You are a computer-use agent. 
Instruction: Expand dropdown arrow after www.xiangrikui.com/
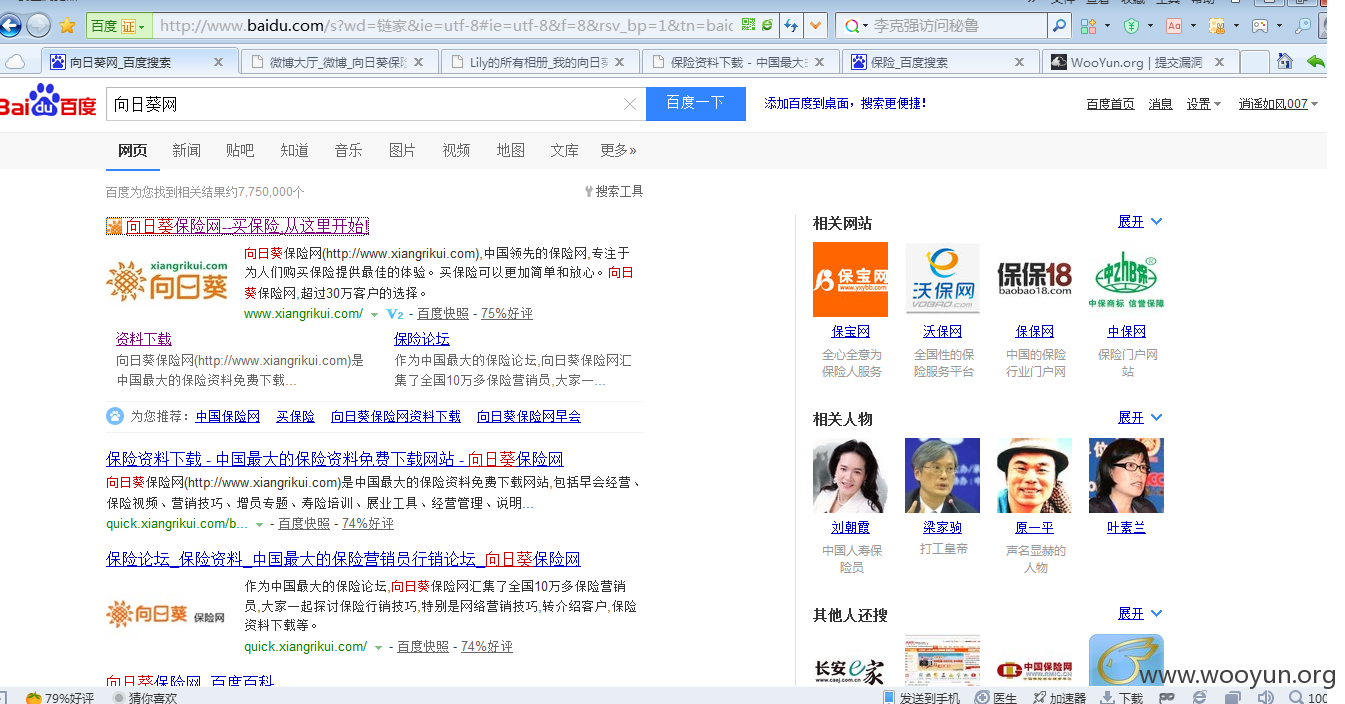(374, 314)
